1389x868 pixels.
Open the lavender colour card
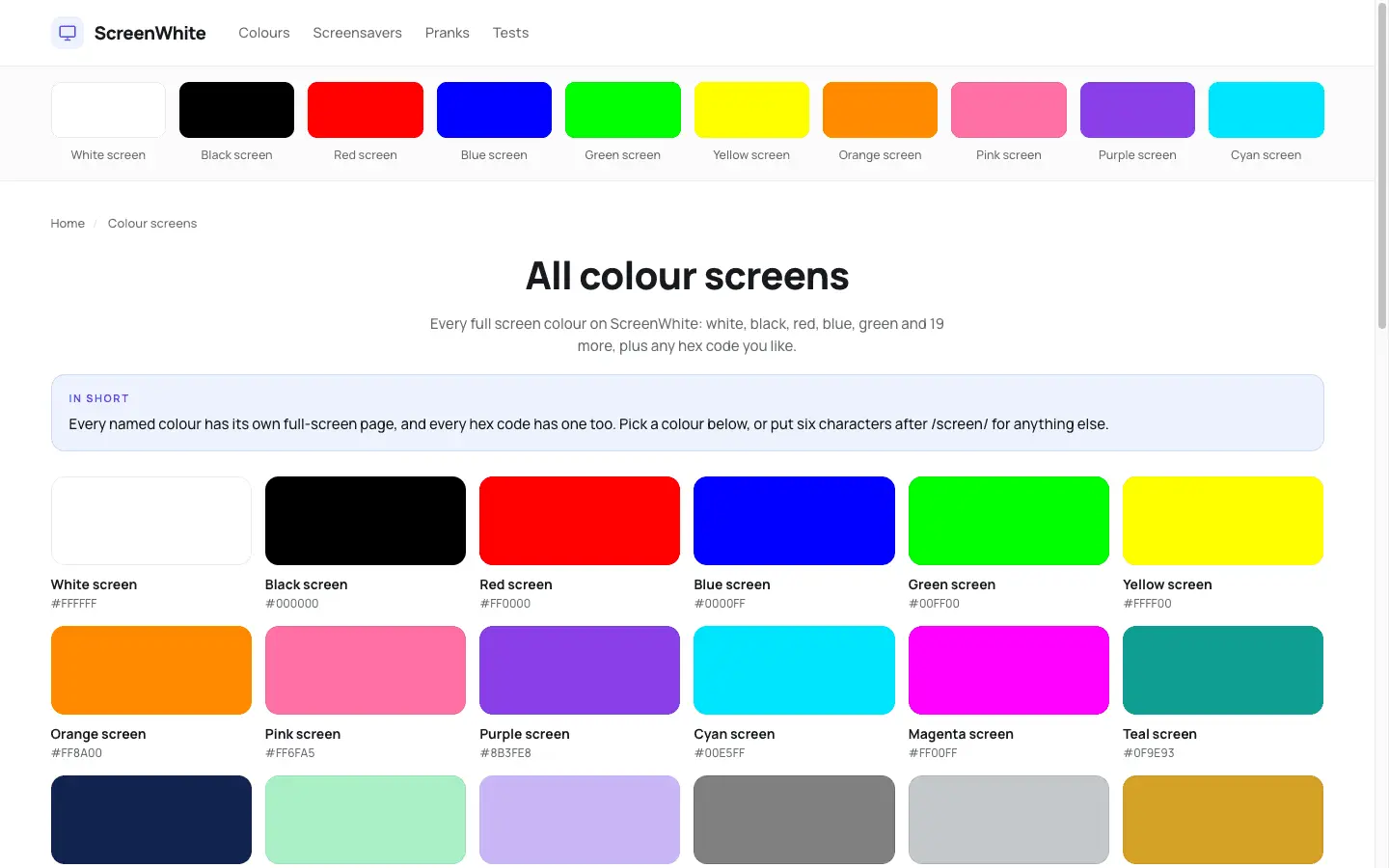pyautogui.click(x=580, y=820)
